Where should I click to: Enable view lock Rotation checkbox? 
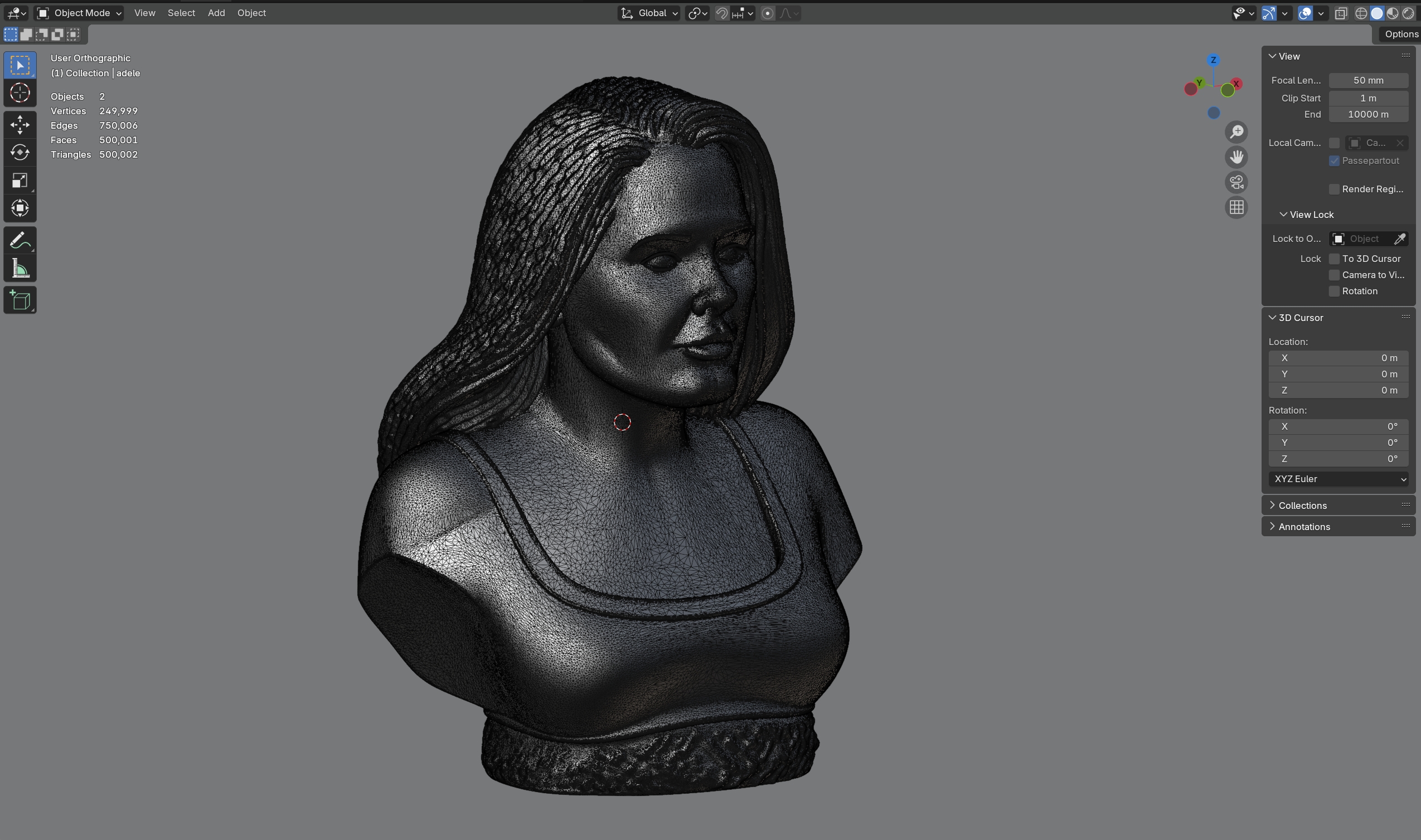[1334, 291]
